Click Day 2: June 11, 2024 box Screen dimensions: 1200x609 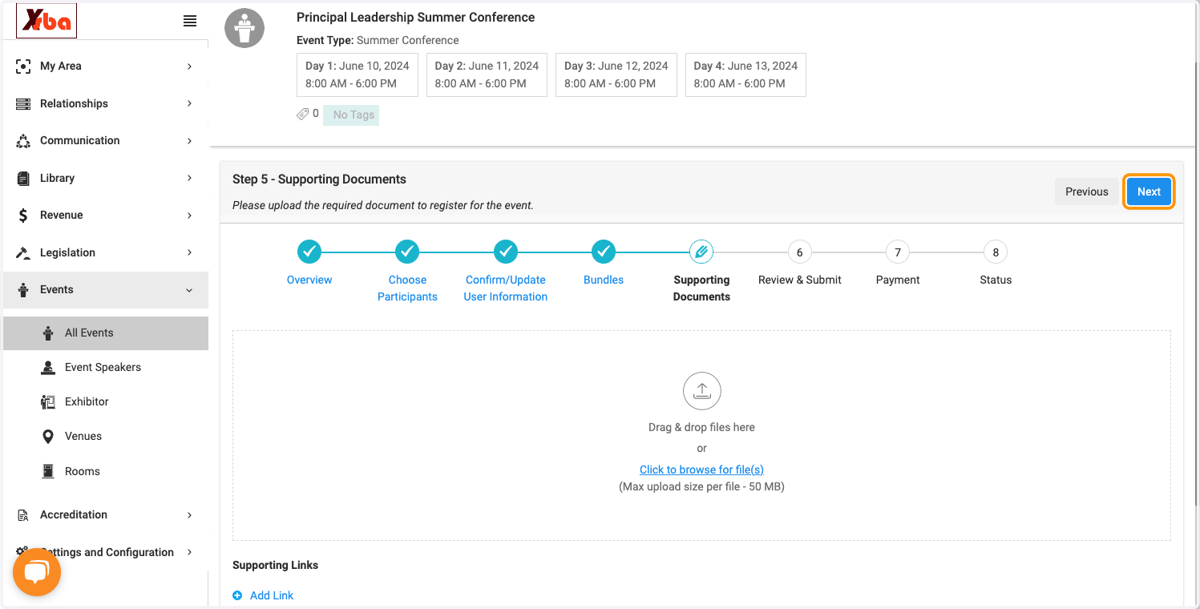(x=487, y=75)
